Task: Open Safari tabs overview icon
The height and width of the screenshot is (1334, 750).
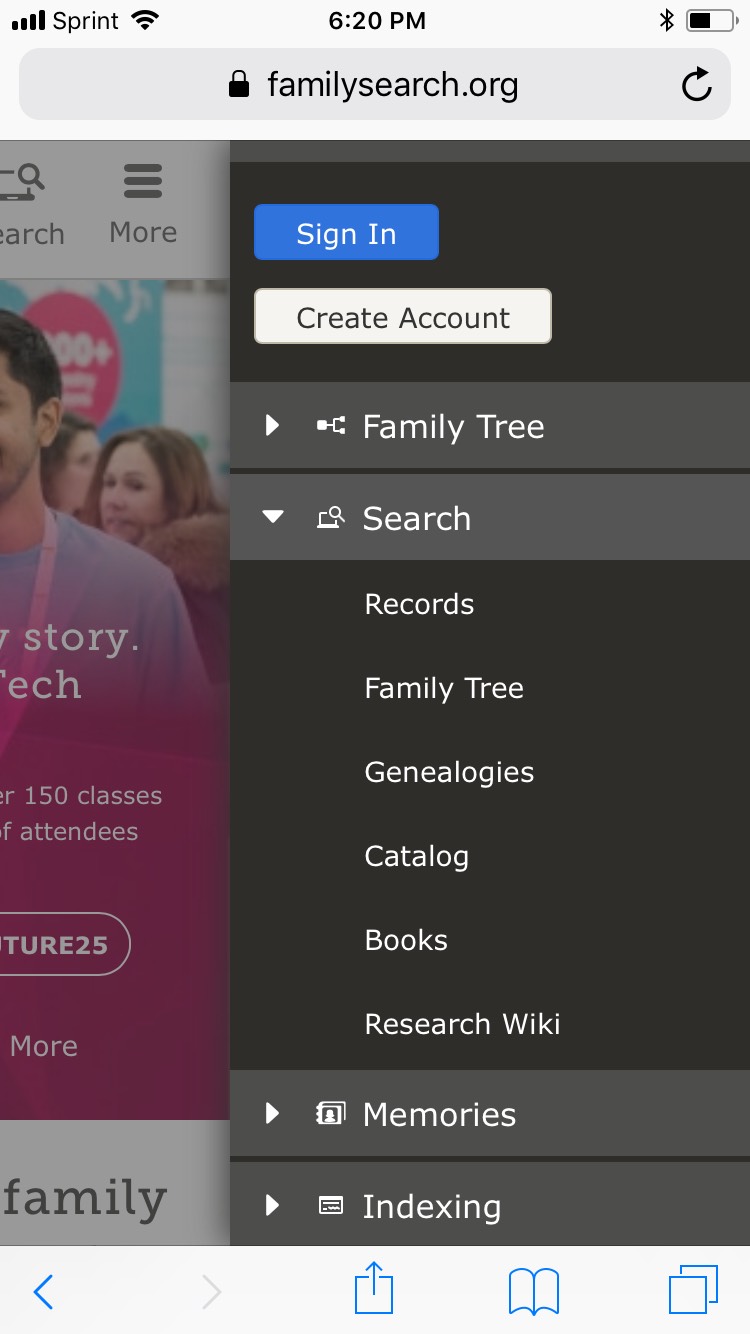Action: coord(693,1290)
